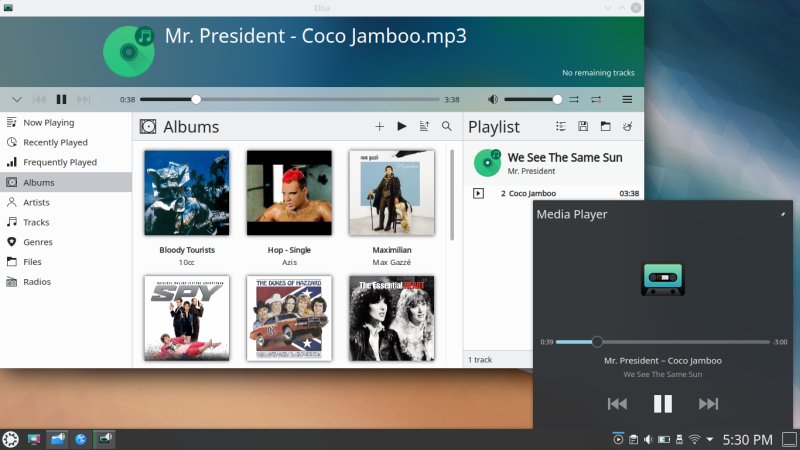Screen dimensions: 800x450
Task: Click the desktop monitor icon on taskbar
Action: [34, 439]
